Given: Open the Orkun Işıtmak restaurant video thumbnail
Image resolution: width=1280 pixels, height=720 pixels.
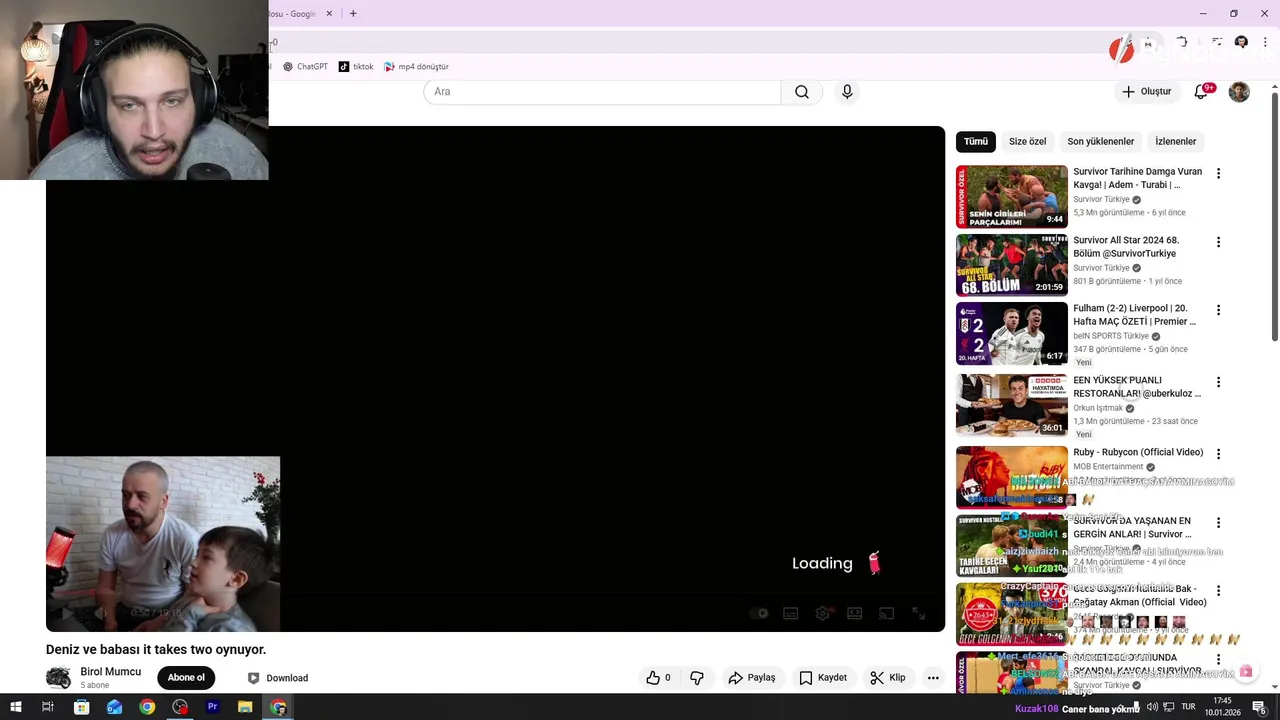Looking at the screenshot, I should 1011,405.
